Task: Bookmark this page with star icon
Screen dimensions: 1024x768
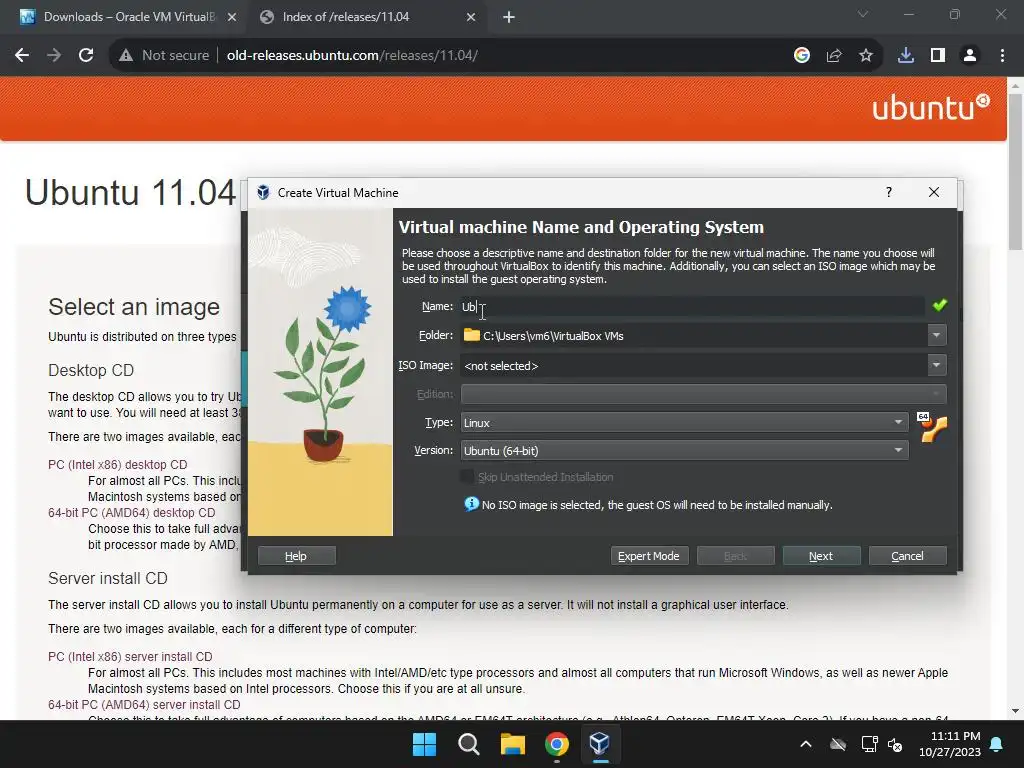Action: click(x=866, y=56)
